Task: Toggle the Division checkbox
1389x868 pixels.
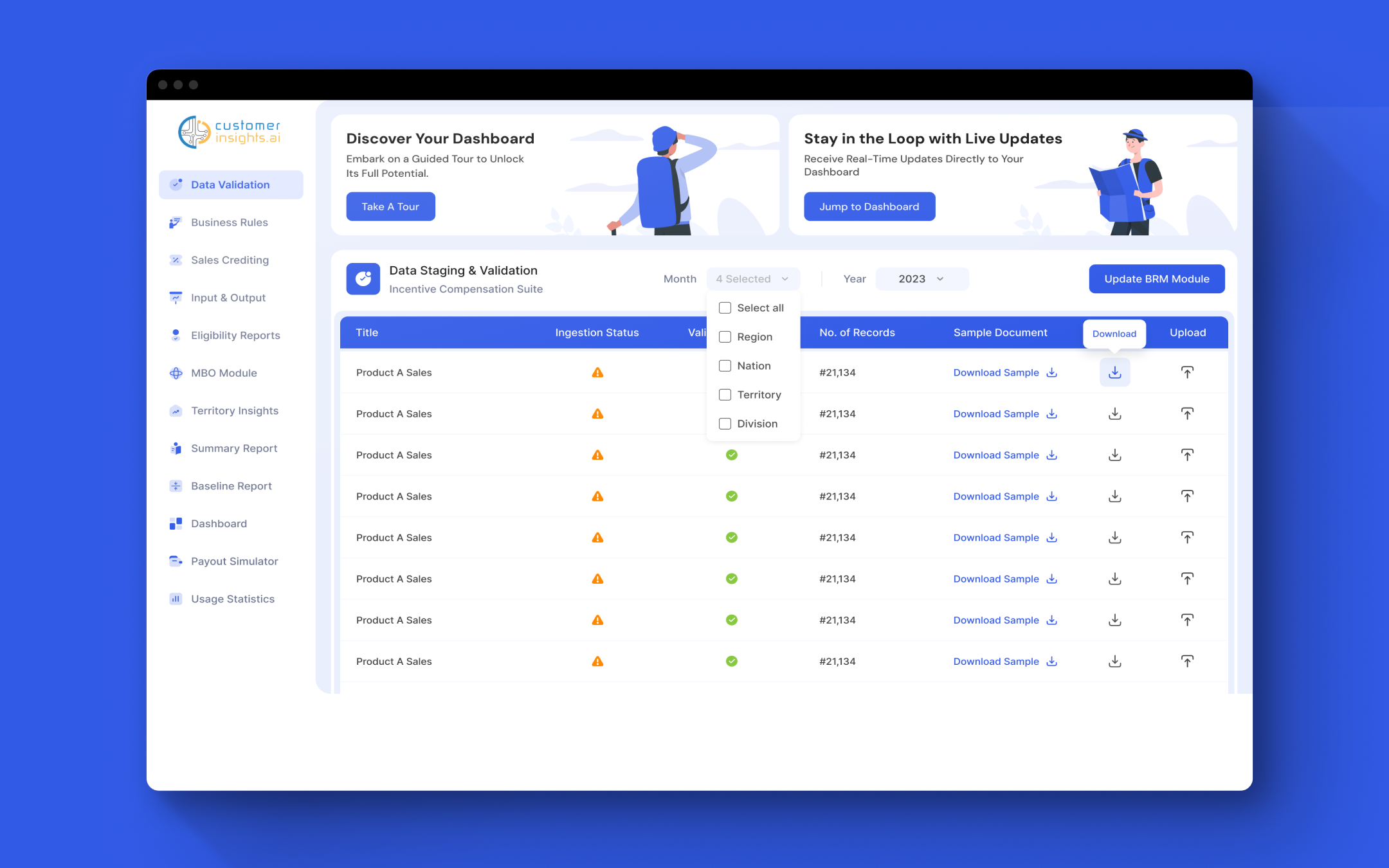Action: [725, 424]
